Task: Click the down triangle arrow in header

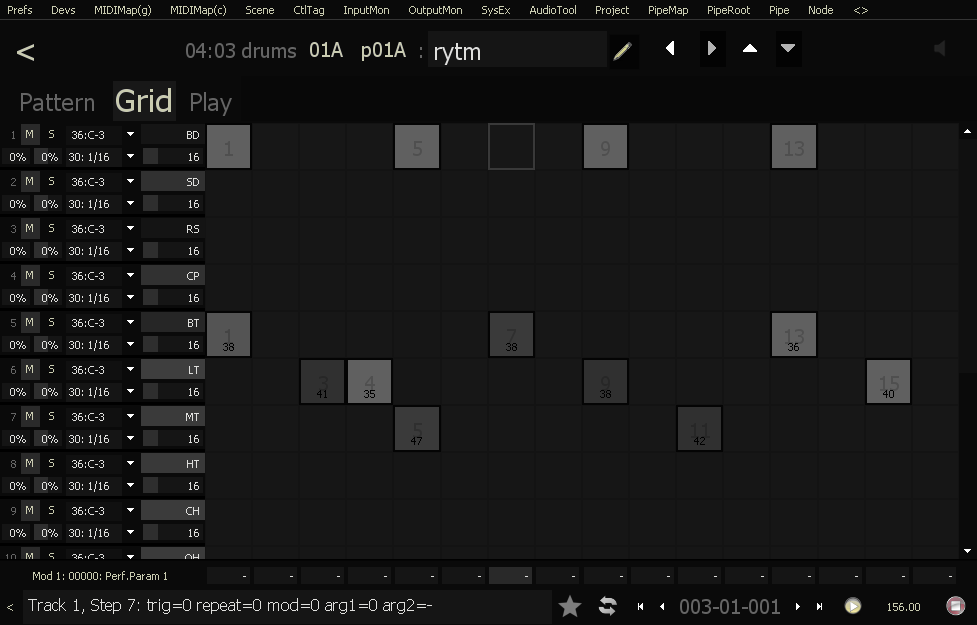Action: pos(788,49)
